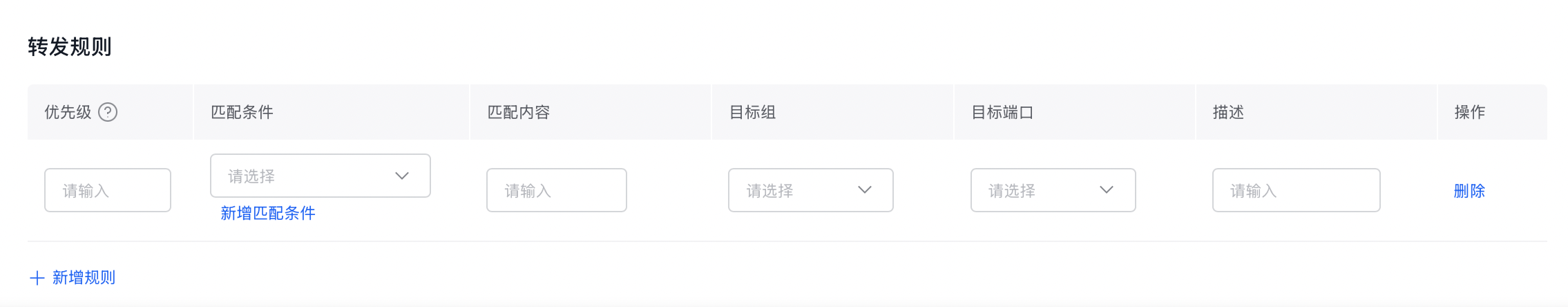
Task: Expand the 目标组 请选择 dropdown
Action: (794, 190)
